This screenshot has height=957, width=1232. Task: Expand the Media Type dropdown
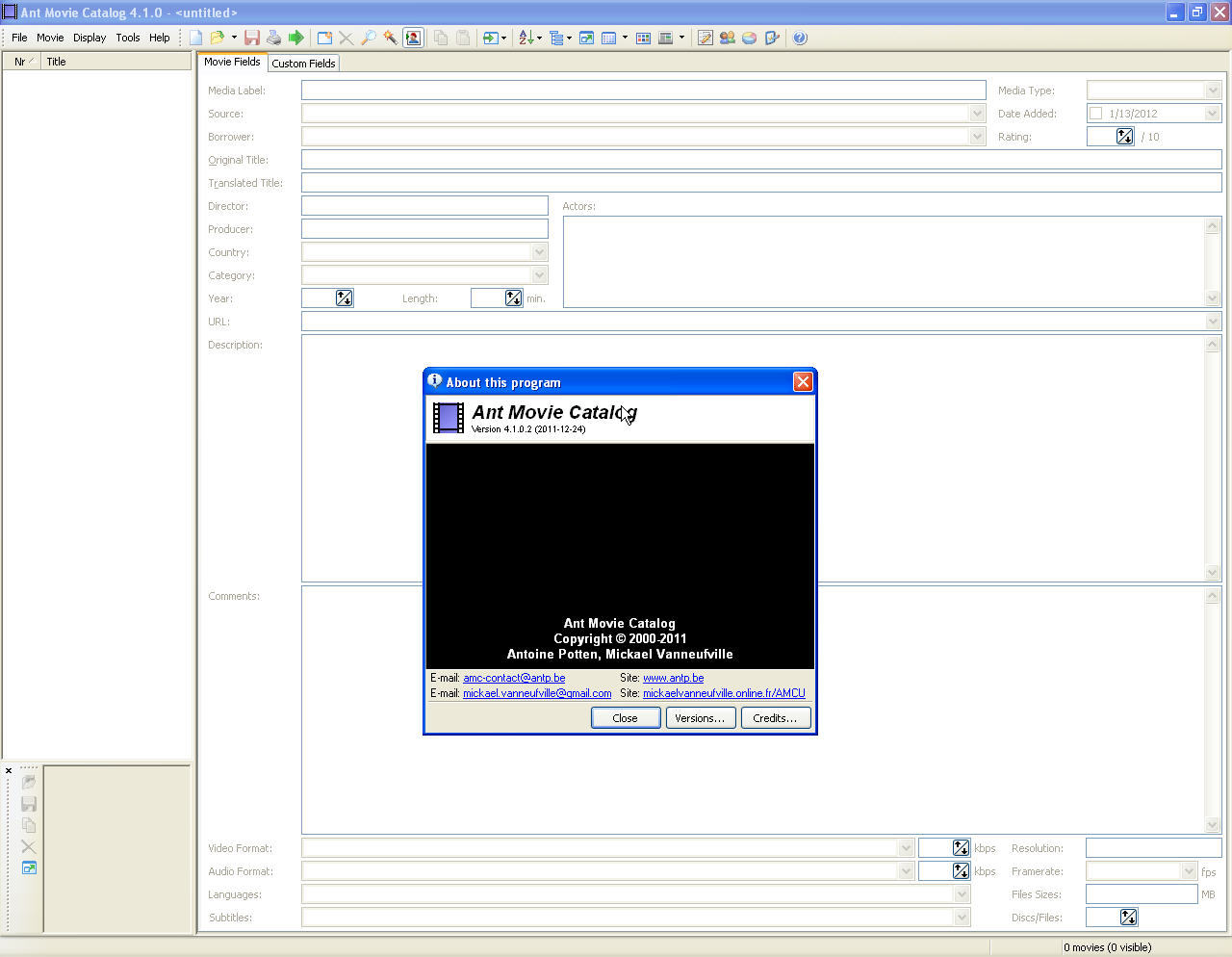click(x=1212, y=91)
